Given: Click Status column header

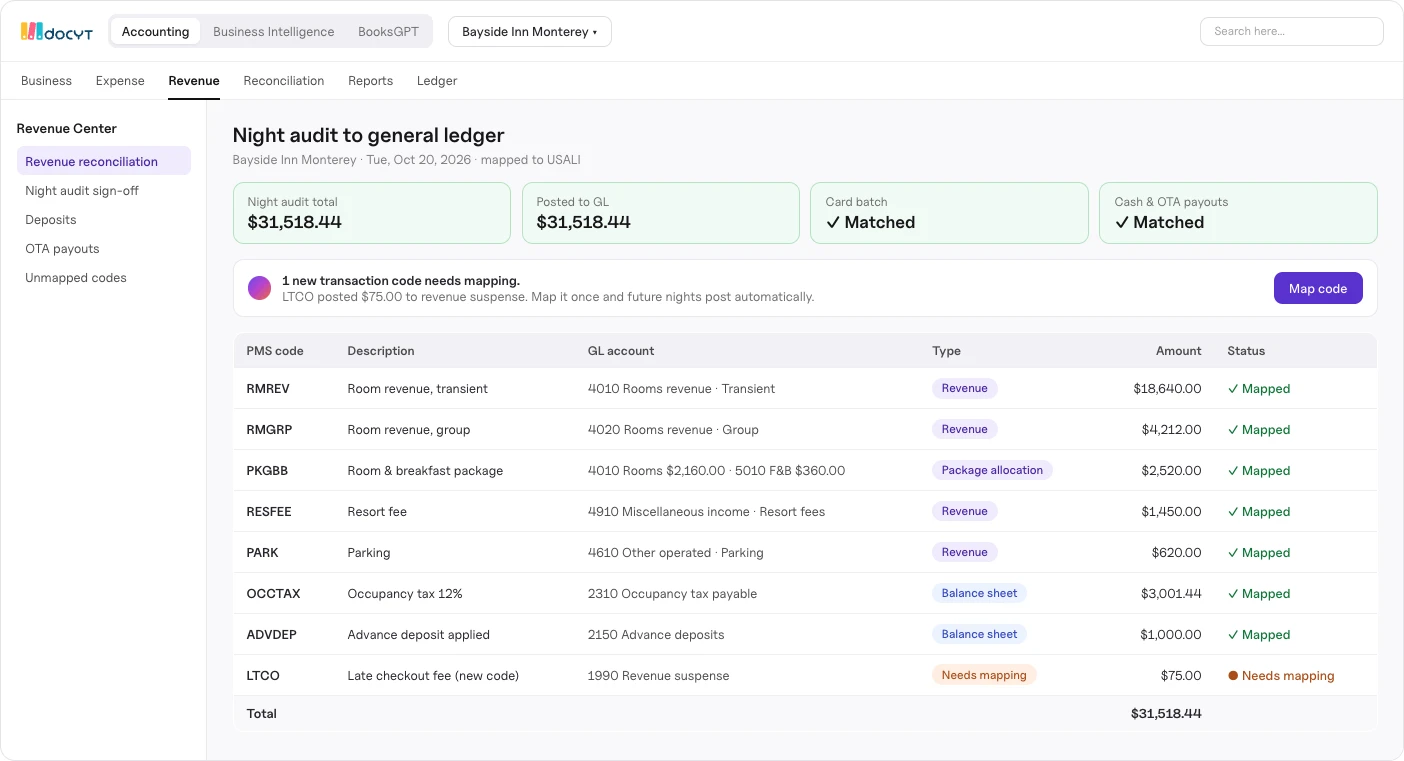Looking at the screenshot, I should tap(1246, 351).
